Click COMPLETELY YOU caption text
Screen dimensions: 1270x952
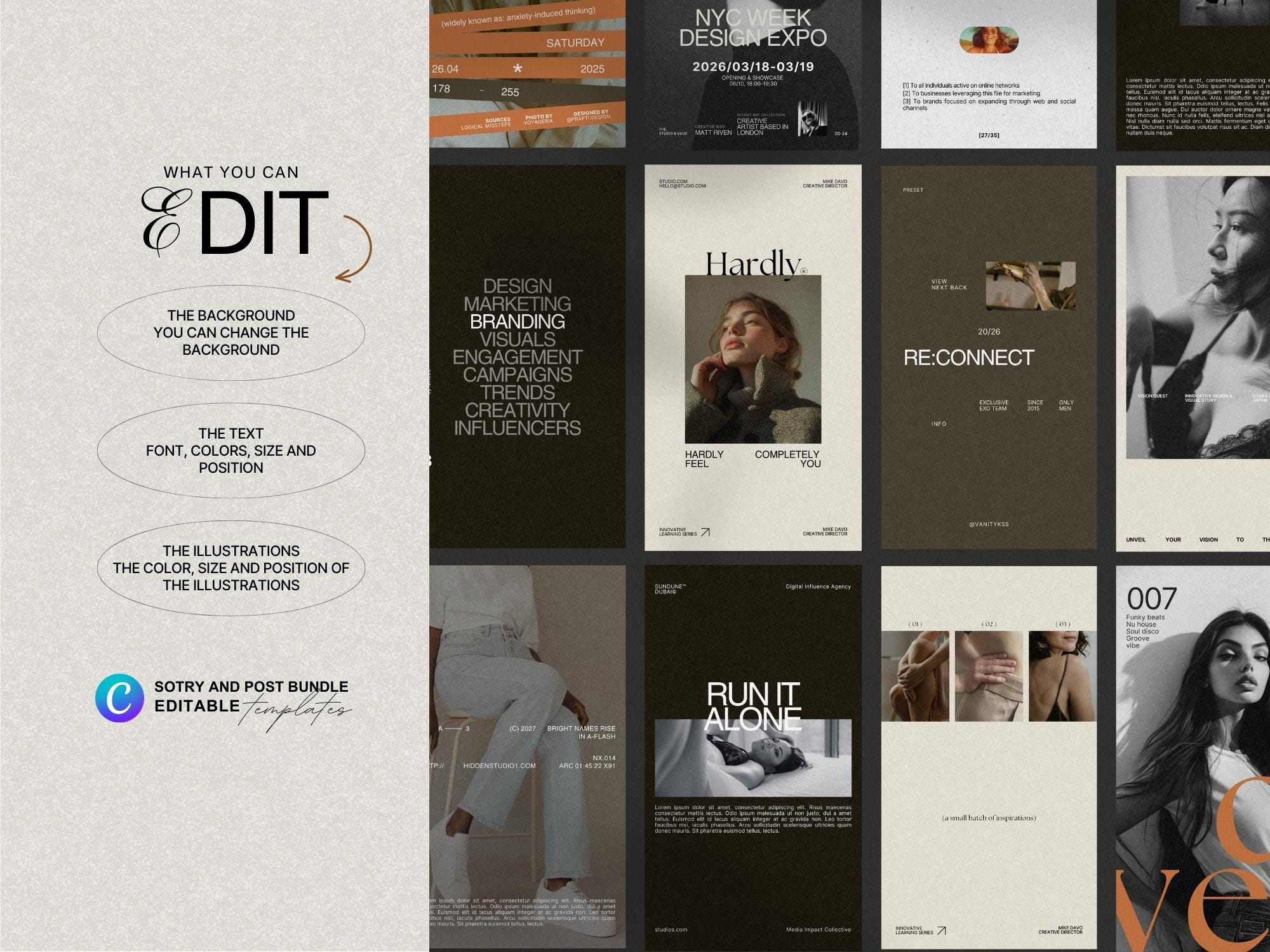point(787,459)
